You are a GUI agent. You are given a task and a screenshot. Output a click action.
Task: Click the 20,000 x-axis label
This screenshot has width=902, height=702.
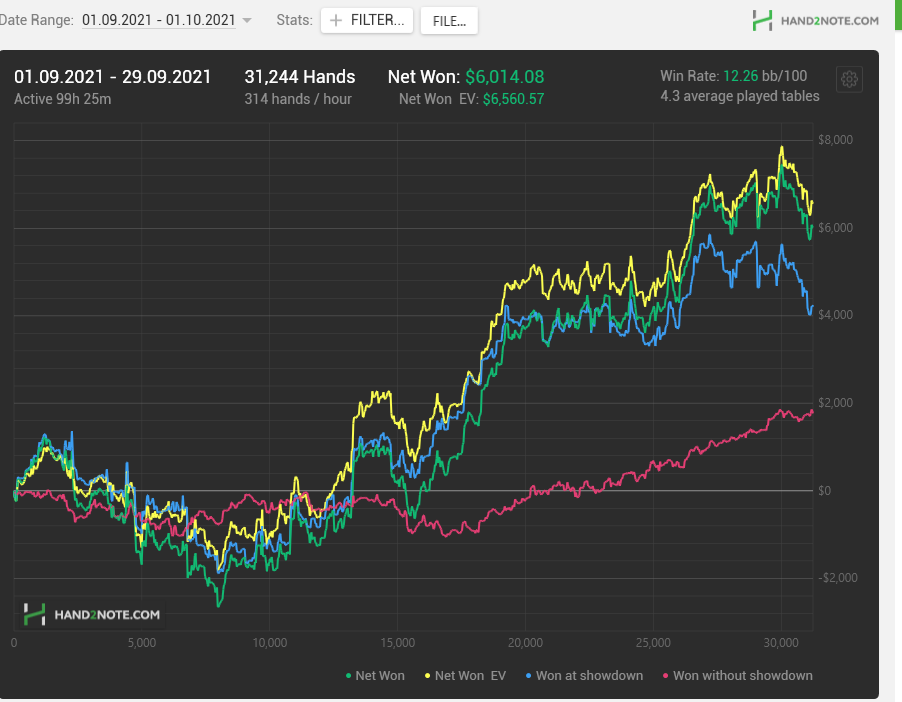click(525, 643)
